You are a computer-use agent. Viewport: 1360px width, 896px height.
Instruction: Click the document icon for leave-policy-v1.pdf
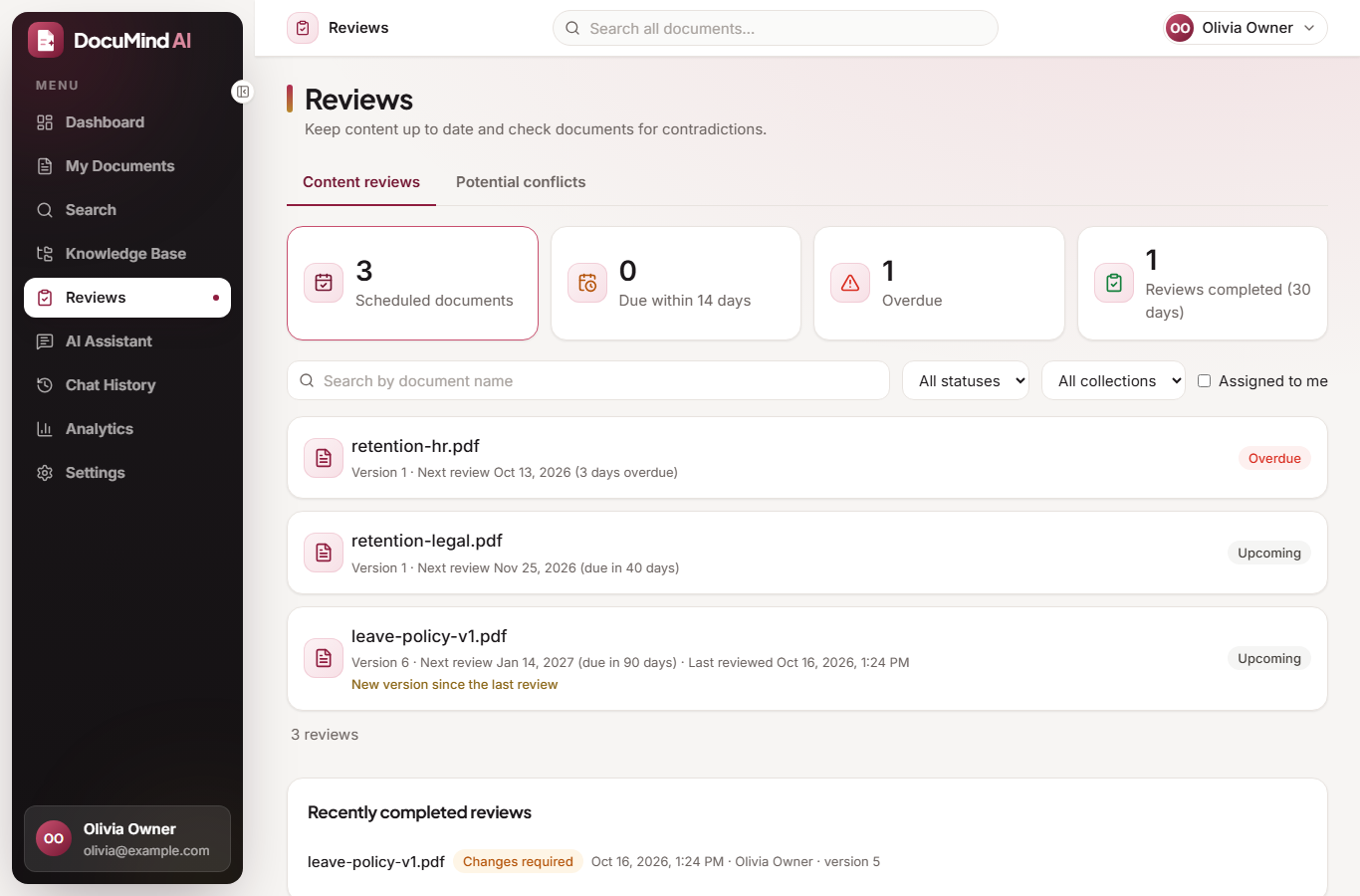(x=324, y=658)
